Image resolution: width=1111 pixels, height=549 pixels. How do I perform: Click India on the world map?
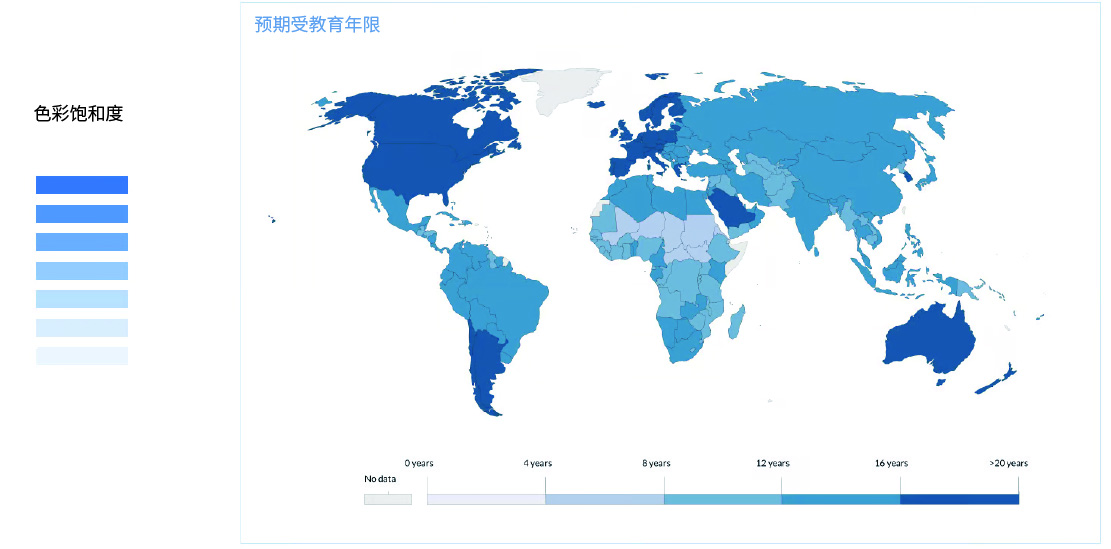(x=810, y=220)
